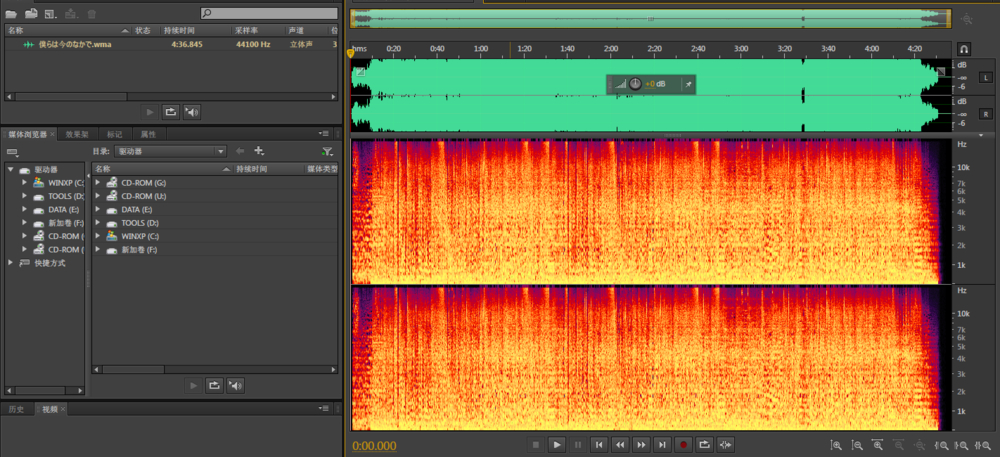The image size is (1000, 457).
Task: Toggle loop playback in the editor transport
Action: [704, 444]
